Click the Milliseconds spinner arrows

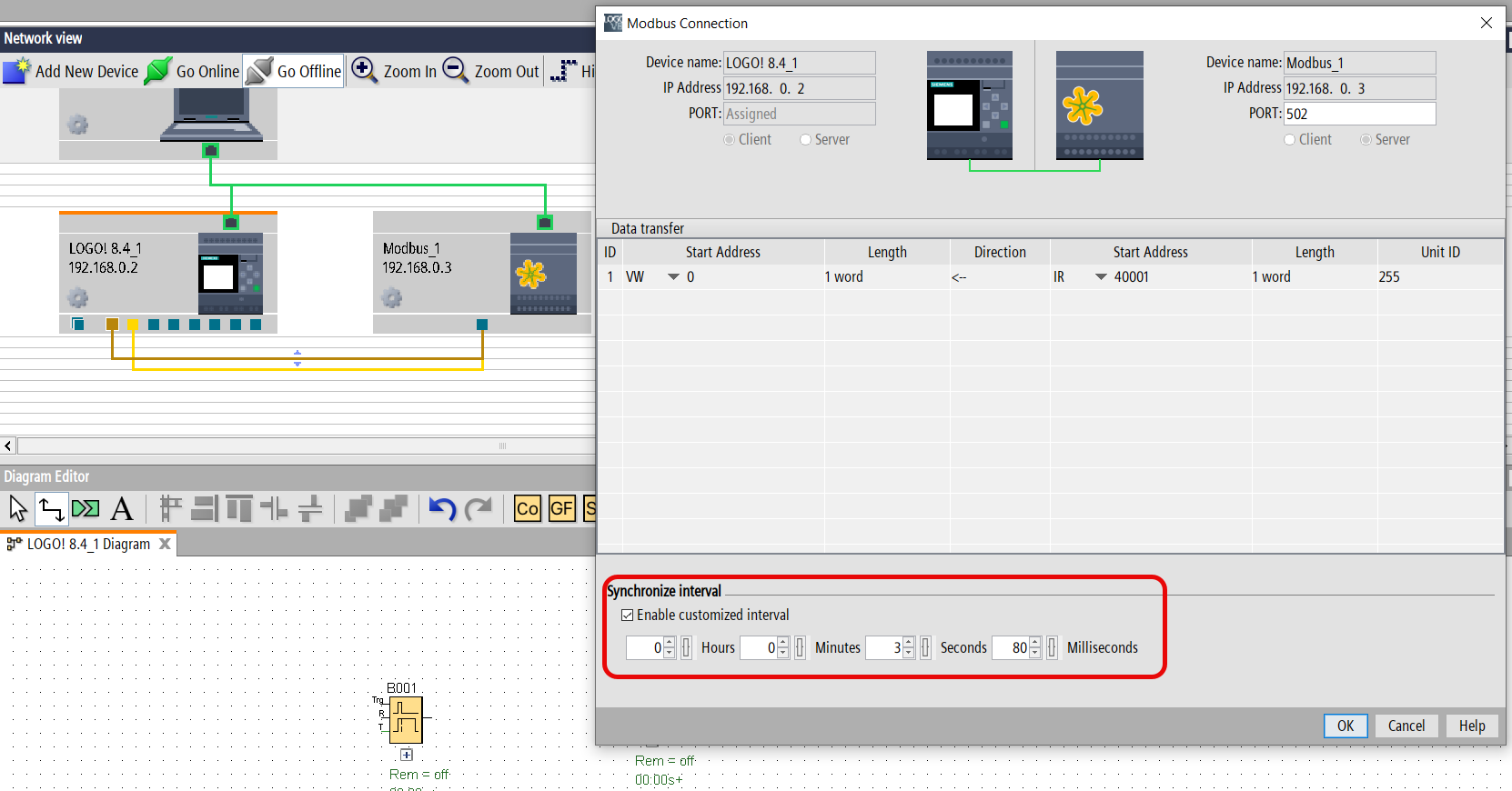pos(1034,647)
